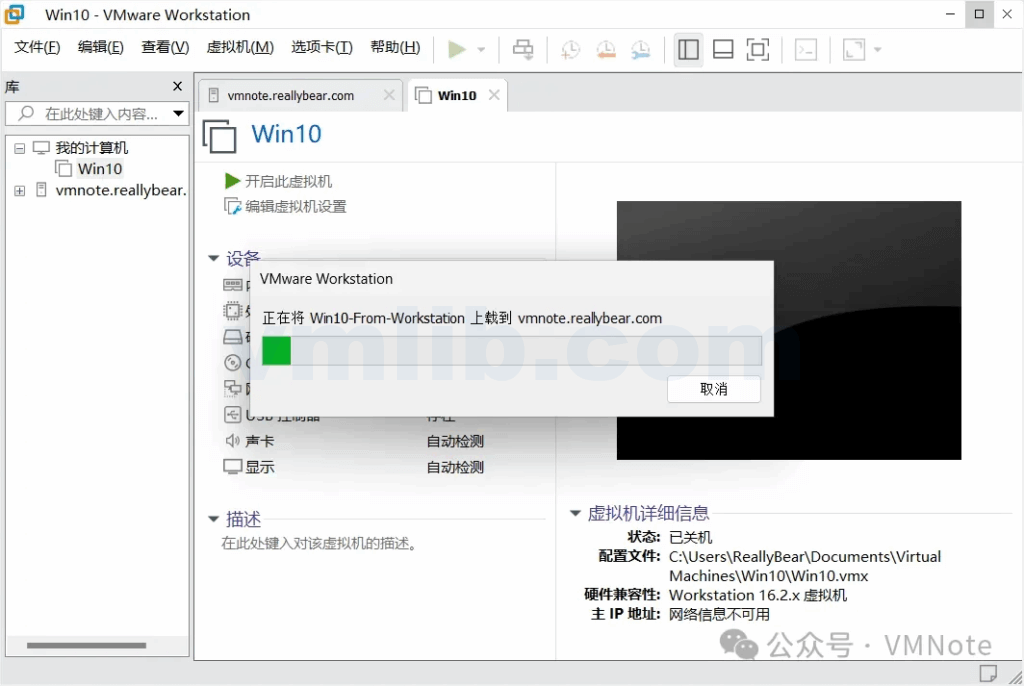Screen dimensions: 1024x686
Task: Switch to the vmnote.reallybear.com tab
Action: pyautogui.click(x=290, y=96)
